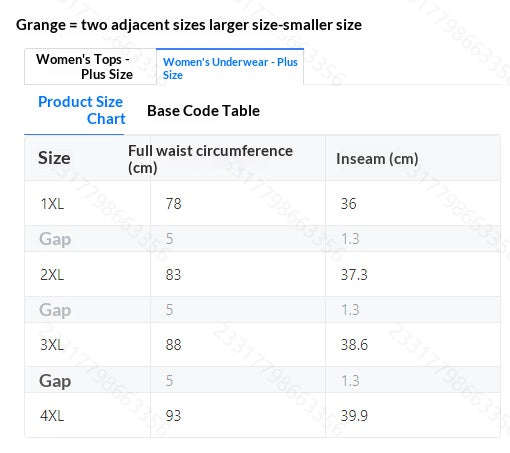This screenshot has height=453, width=510.
Task: Click the bold Gap row label above 4XL
Action: [55, 381]
